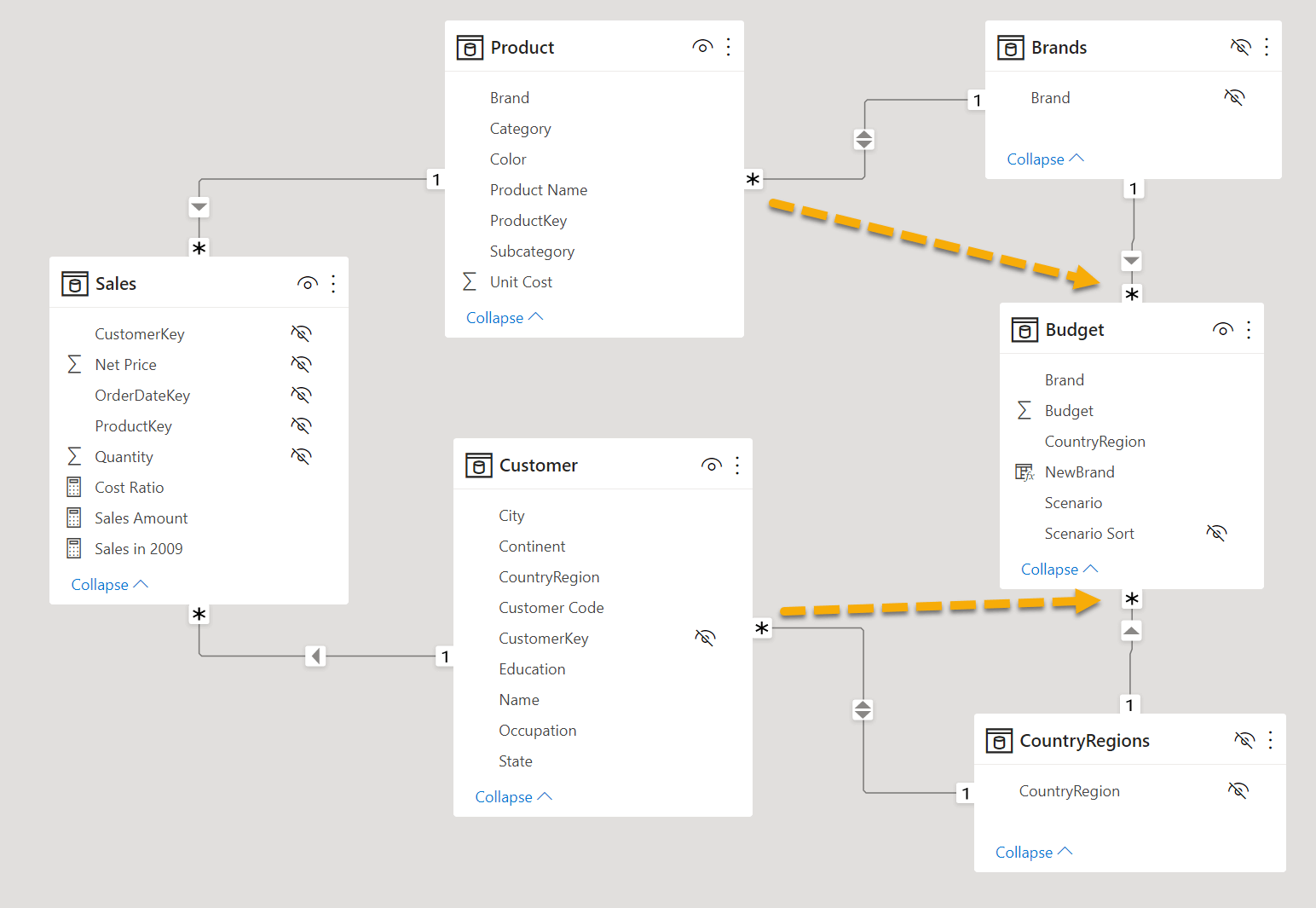Select the CountryRegions-Budget relationship filter arrow
The height and width of the screenshot is (908, 1316).
click(1130, 631)
